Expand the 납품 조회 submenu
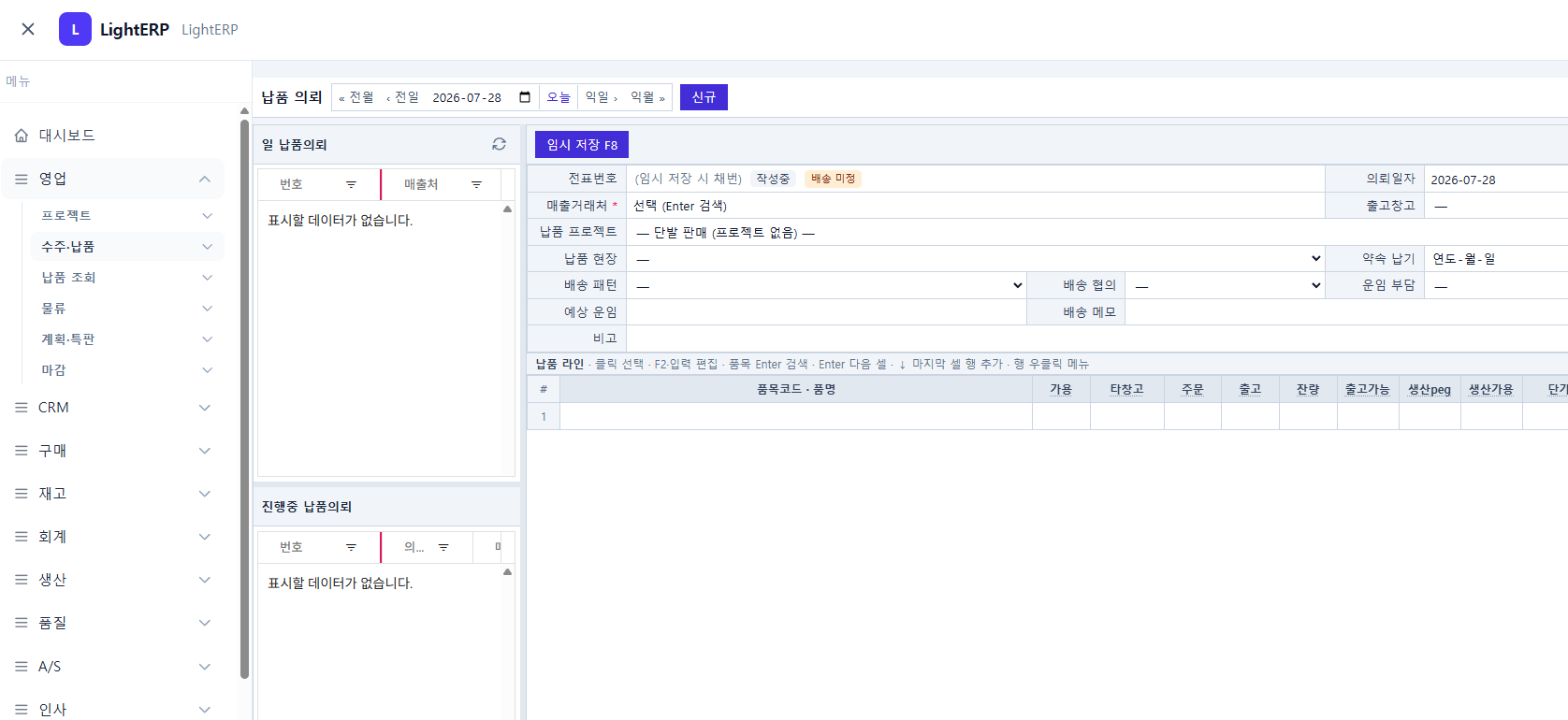This screenshot has height=720, width=1568. (208, 278)
